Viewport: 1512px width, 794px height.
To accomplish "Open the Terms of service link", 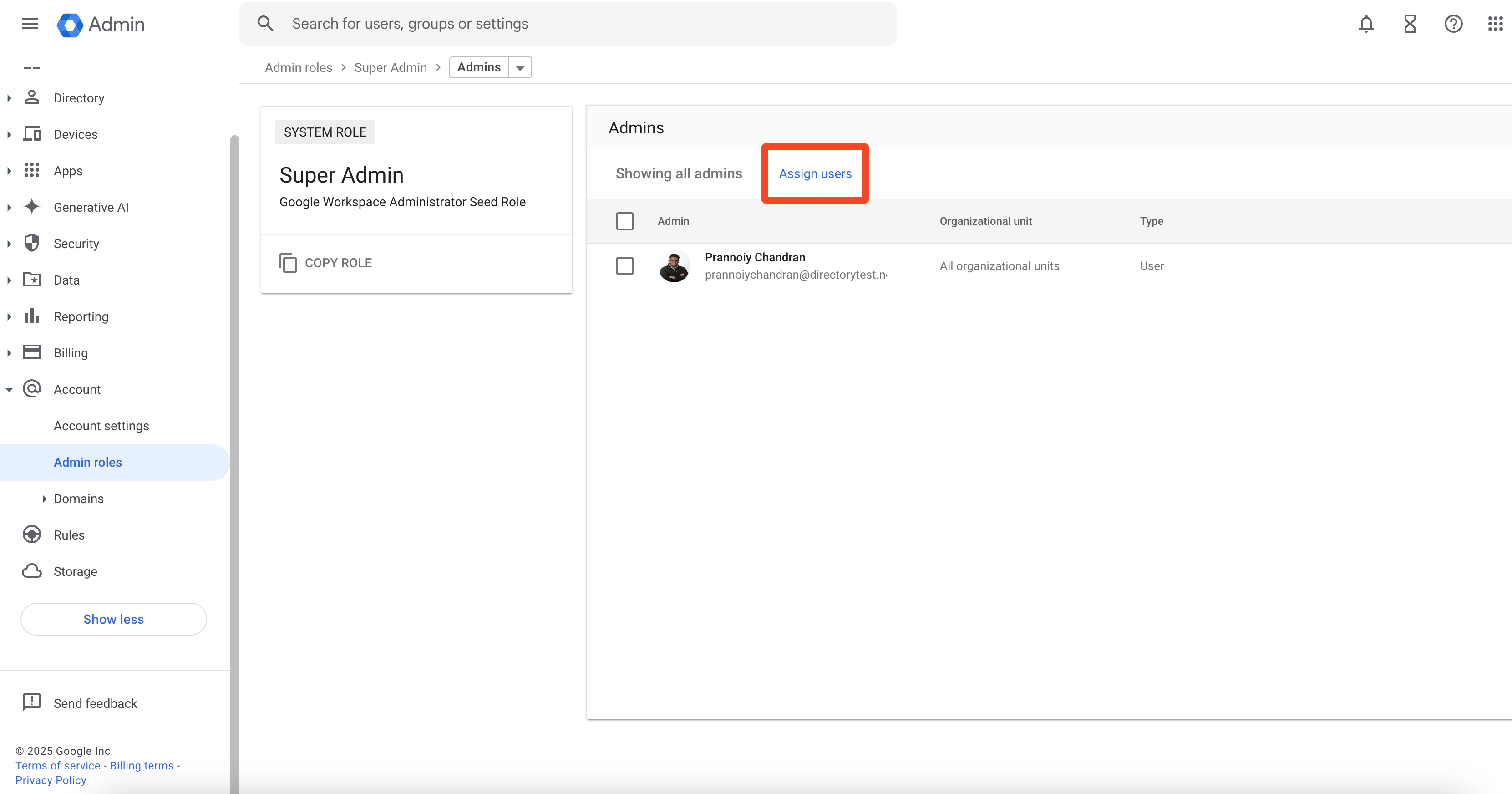I will pos(57,765).
